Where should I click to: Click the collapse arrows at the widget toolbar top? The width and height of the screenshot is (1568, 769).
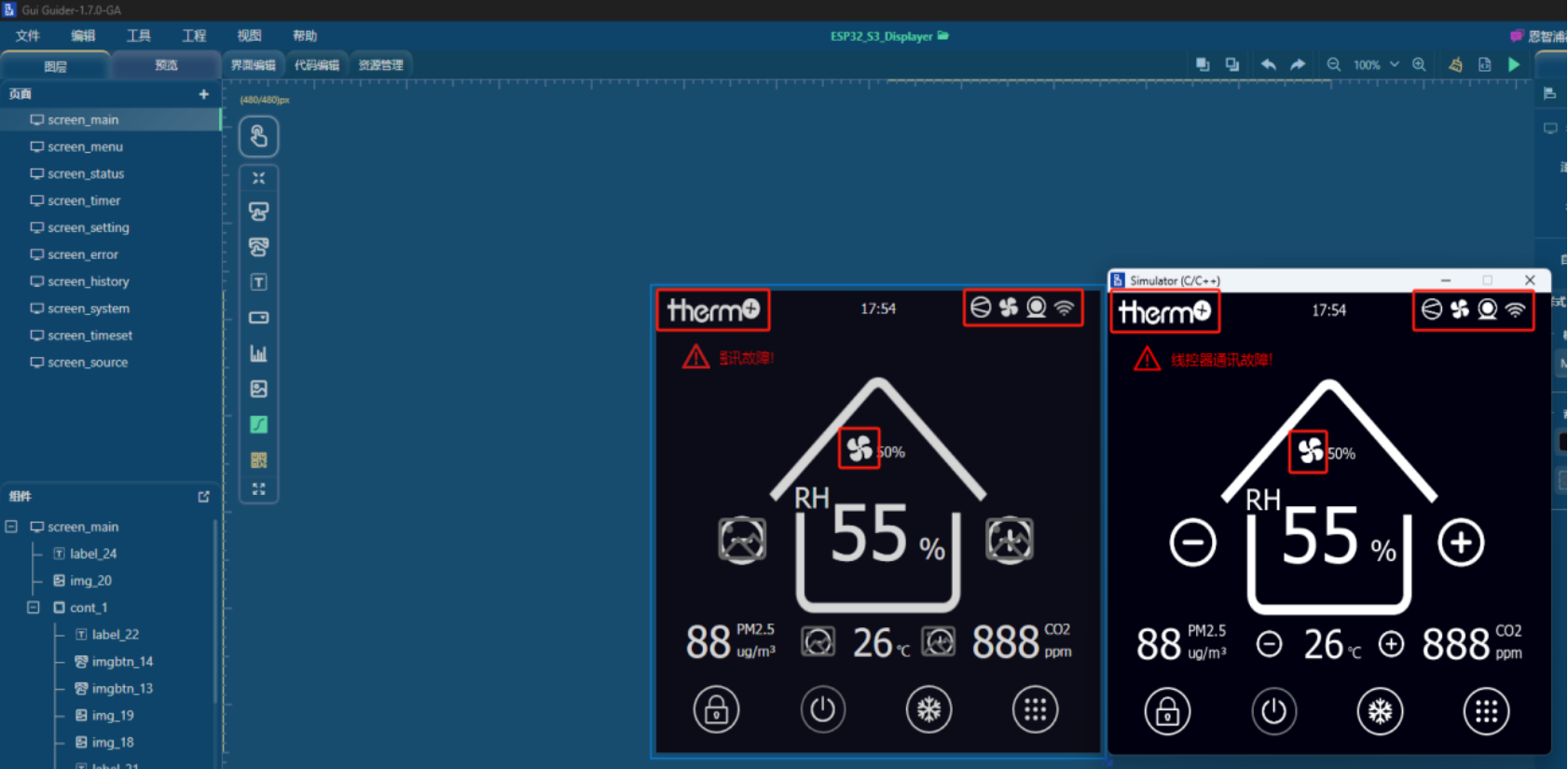tap(259, 178)
